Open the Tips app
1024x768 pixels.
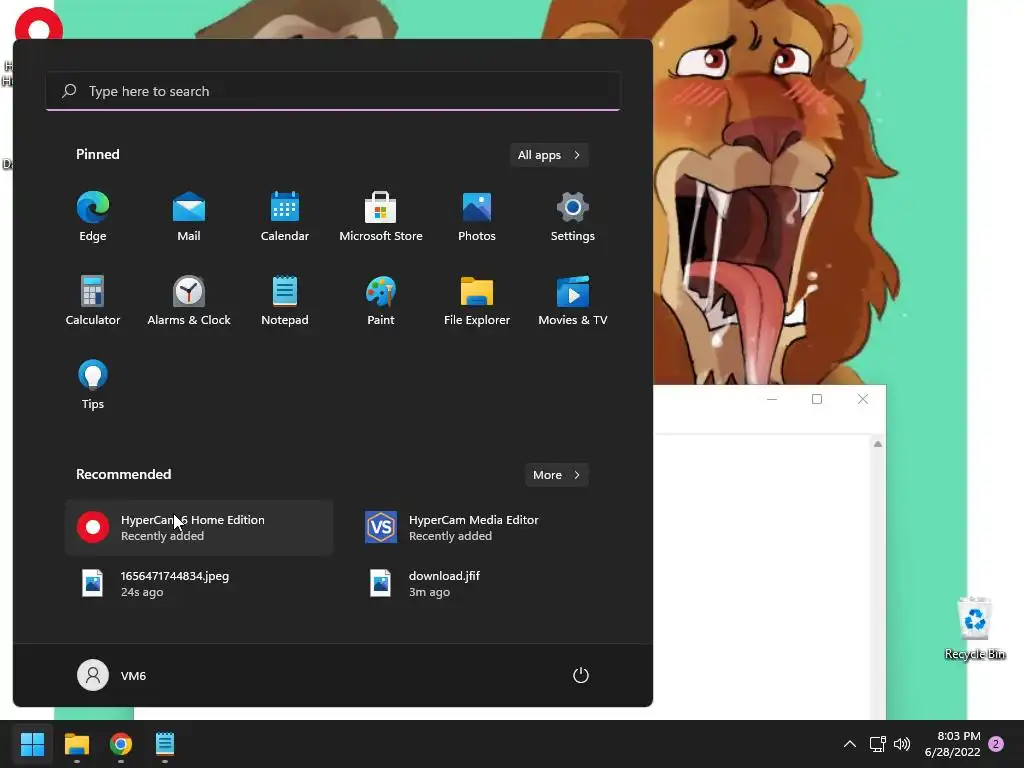pos(93,385)
